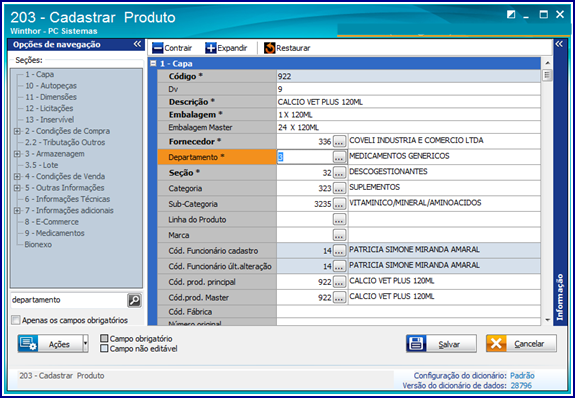Open the Sub-Categoria lookup ellipsis button
Image resolution: width=575 pixels, height=398 pixels.
pyautogui.click(x=339, y=204)
